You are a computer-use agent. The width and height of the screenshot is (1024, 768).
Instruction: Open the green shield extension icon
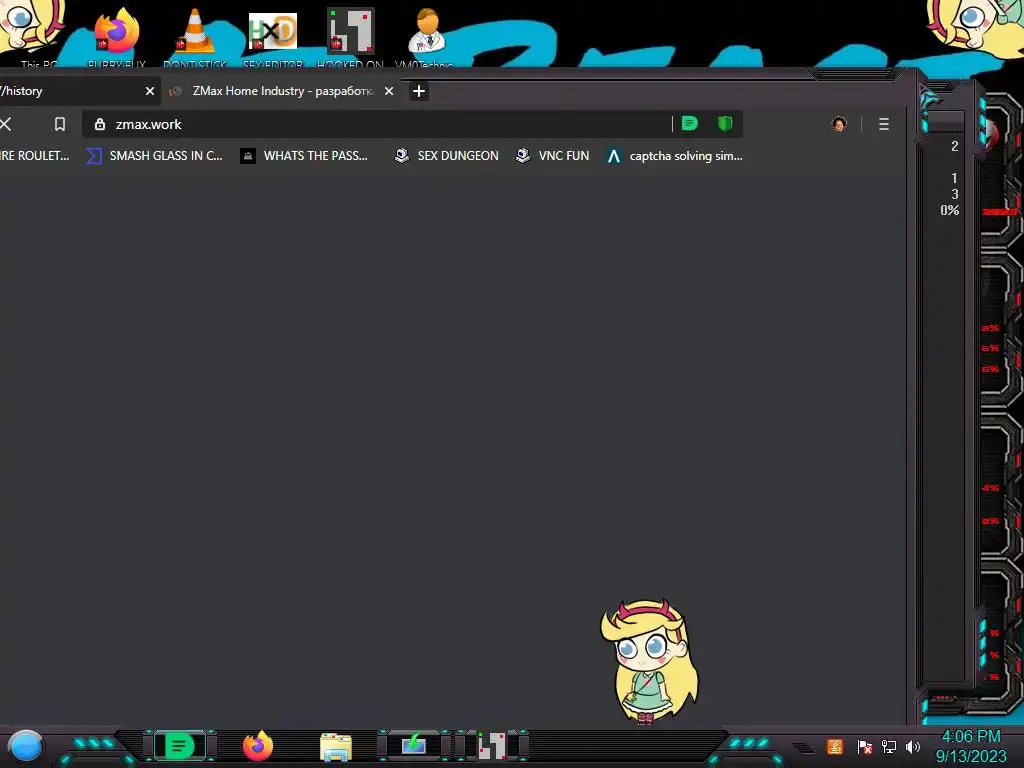[725, 123]
